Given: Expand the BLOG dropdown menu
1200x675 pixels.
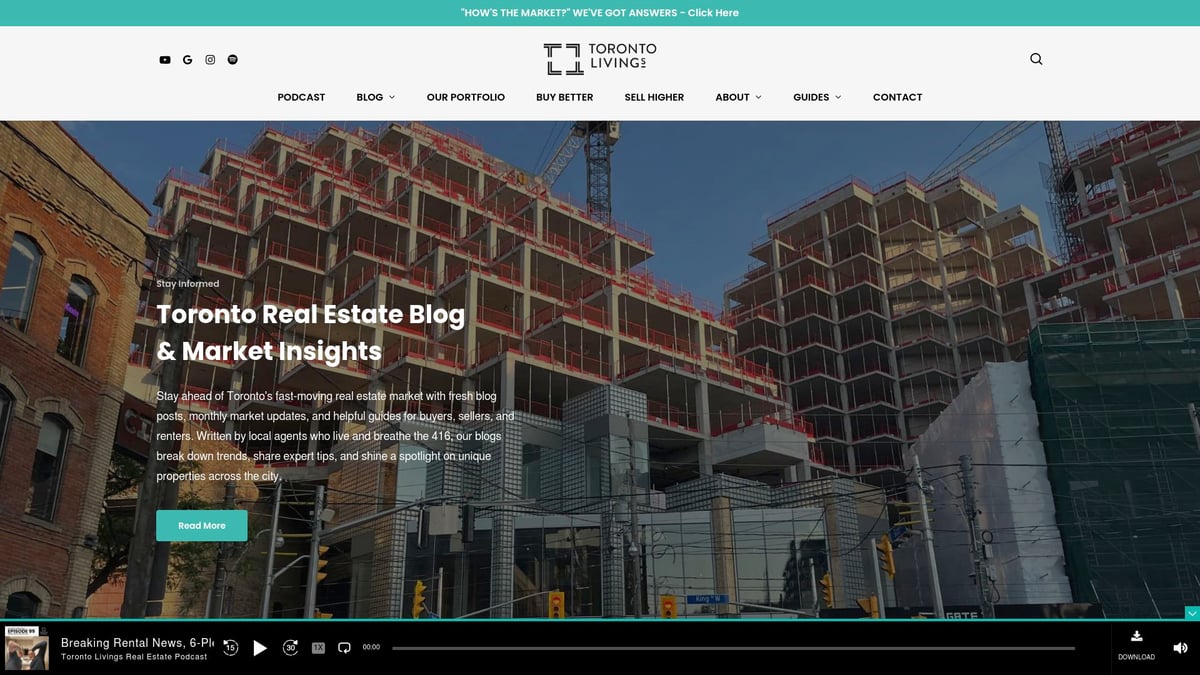Looking at the screenshot, I should coord(375,97).
